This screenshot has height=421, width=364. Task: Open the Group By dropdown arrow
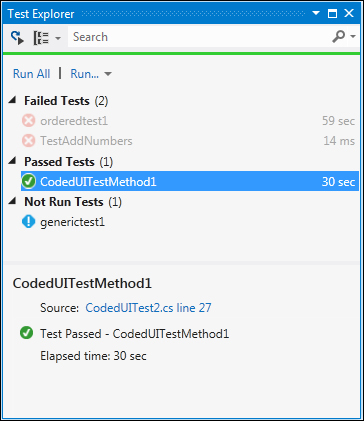(58, 38)
